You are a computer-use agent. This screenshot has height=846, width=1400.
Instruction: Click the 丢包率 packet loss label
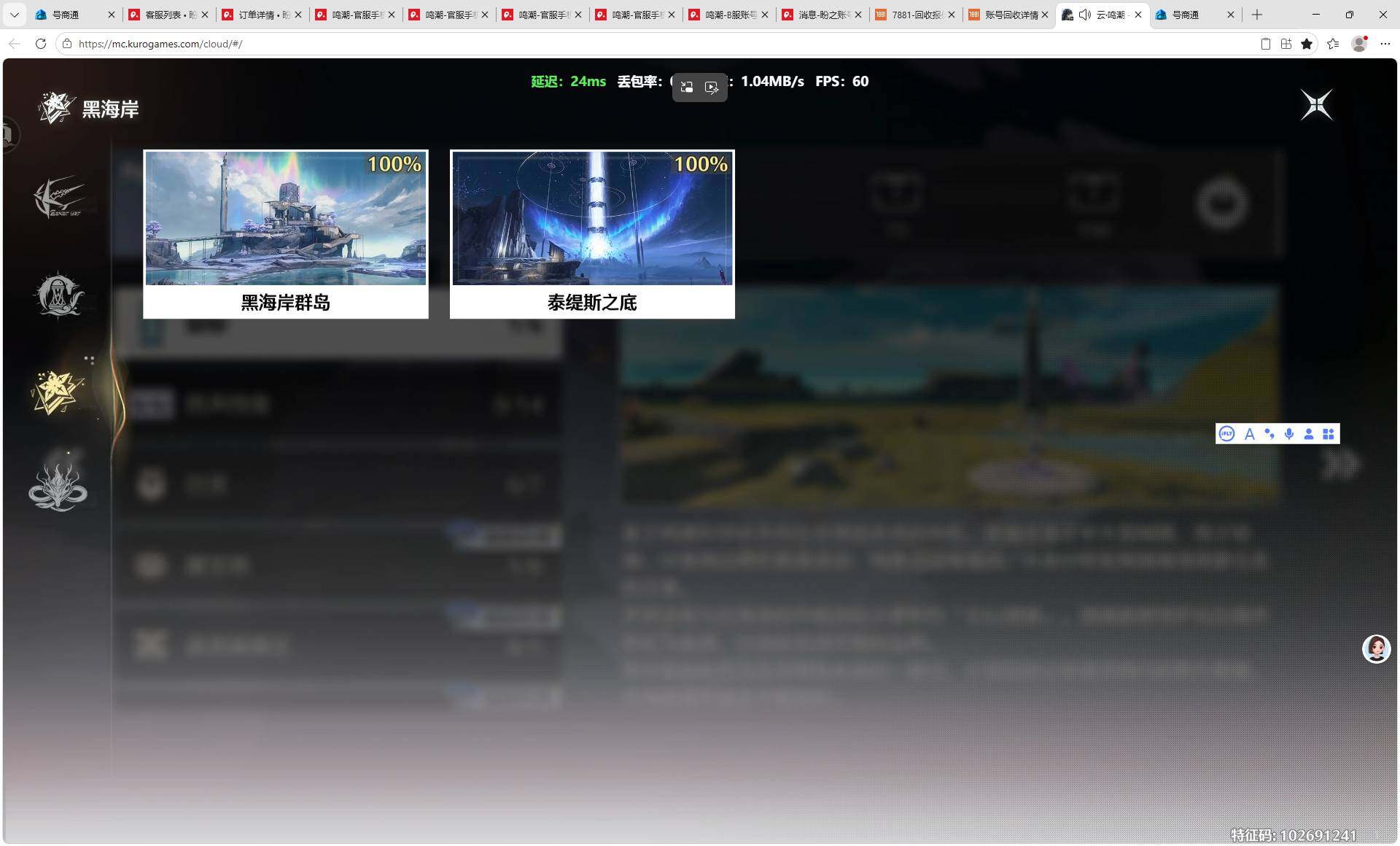(x=639, y=82)
